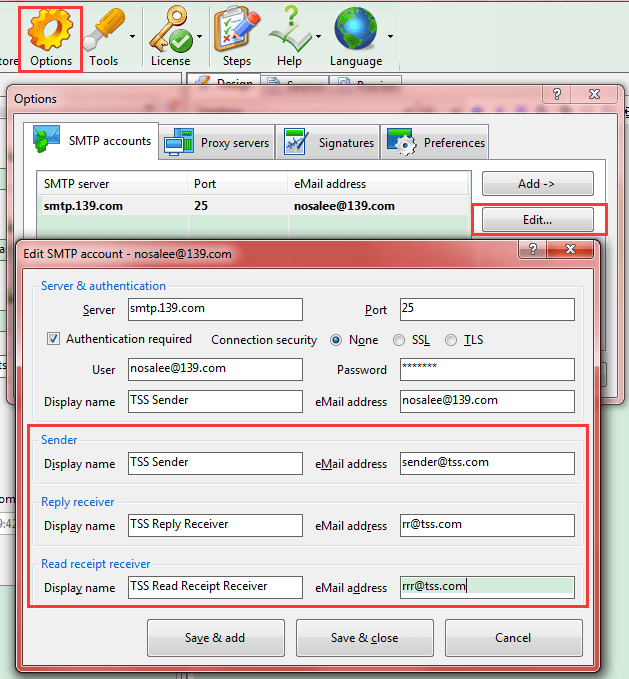Viewport: 629px width, 679px height.
Task: Open the Options gear icon in toolbar
Action: (x=50, y=39)
